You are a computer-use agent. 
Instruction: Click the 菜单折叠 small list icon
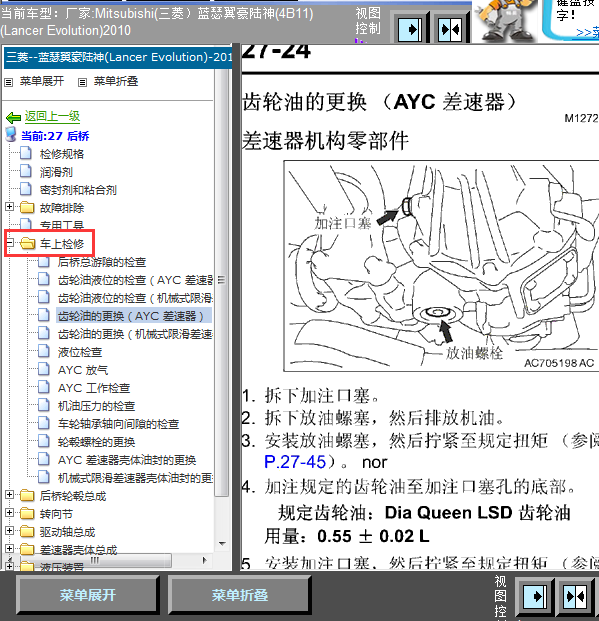tap(82, 82)
